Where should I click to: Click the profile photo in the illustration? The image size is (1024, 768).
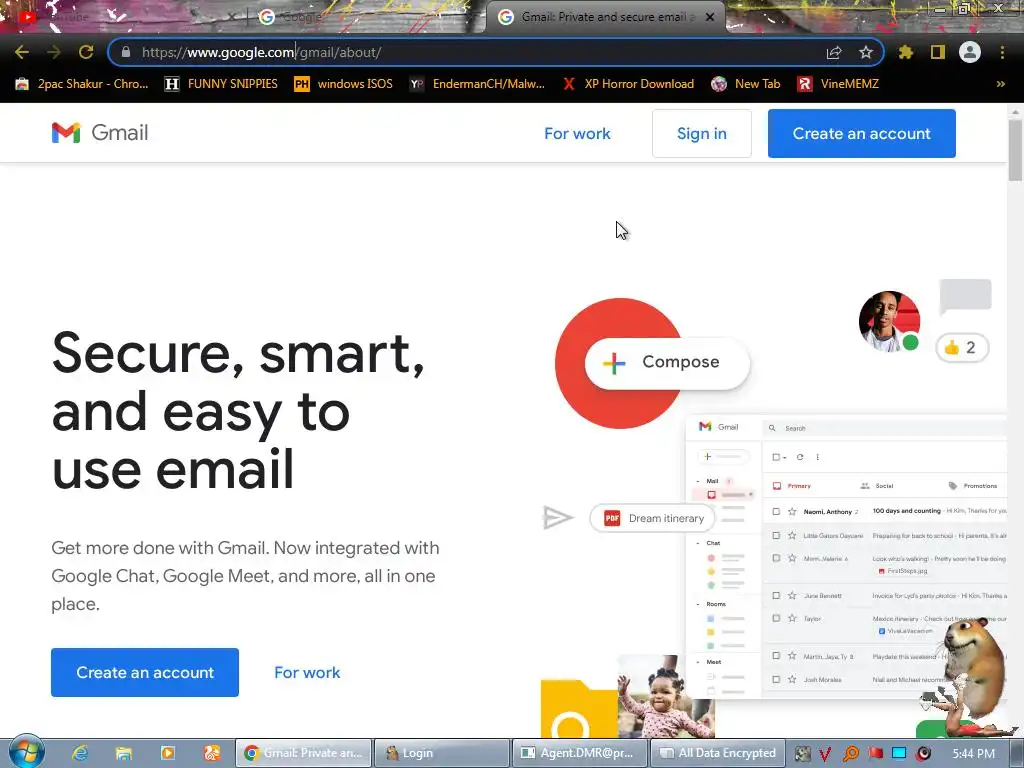[x=889, y=321]
